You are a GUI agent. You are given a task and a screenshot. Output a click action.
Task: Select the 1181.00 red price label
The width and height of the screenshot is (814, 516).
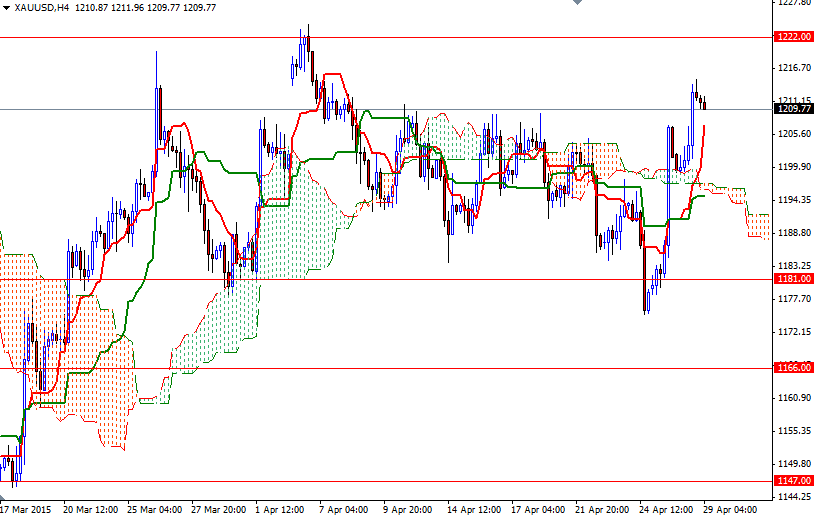coord(793,280)
